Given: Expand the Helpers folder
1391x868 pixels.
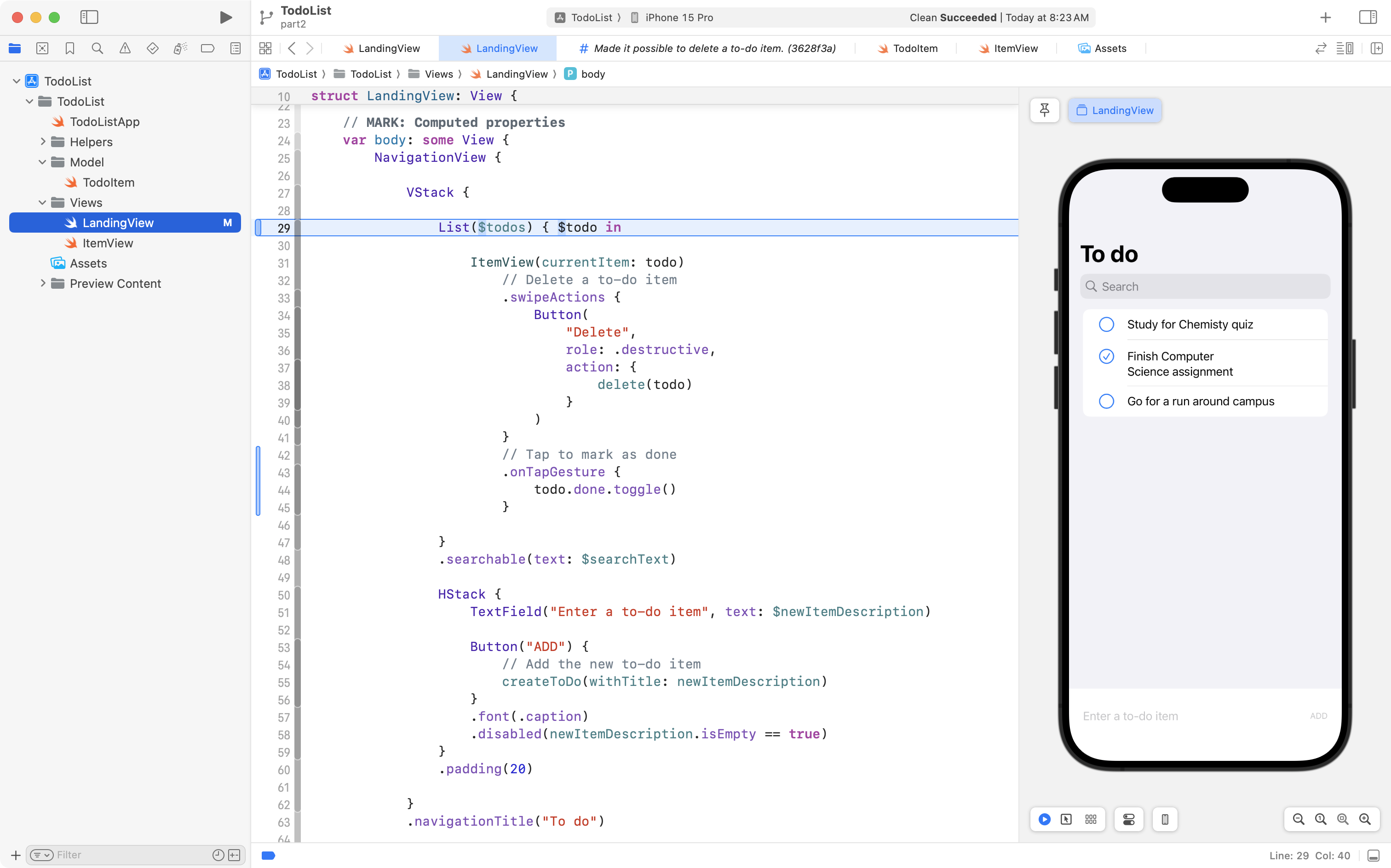Looking at the screenshot, I should tap(42, 142).
